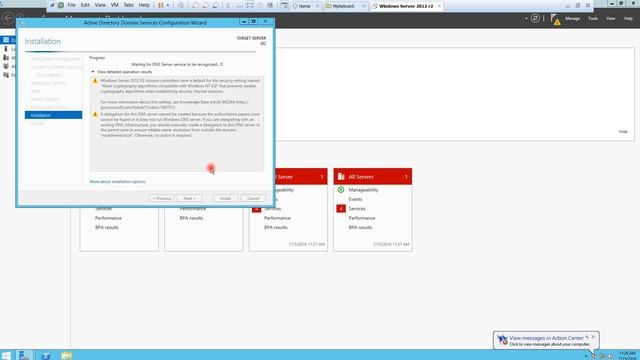Close the MyNetwork tab
640x360 pixels.
click(x=363, y=6)
